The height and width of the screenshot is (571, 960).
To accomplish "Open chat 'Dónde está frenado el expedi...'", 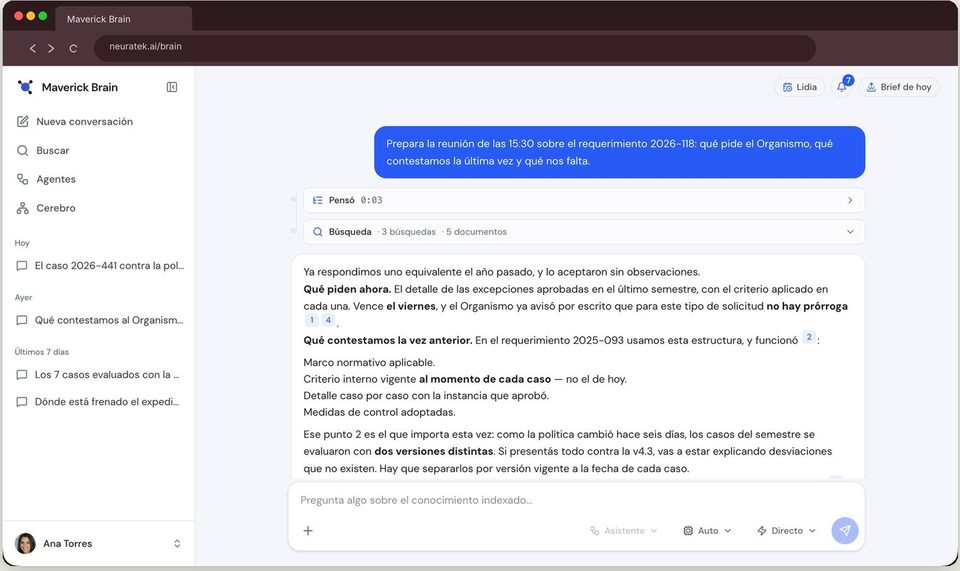I will pos(99,401).
